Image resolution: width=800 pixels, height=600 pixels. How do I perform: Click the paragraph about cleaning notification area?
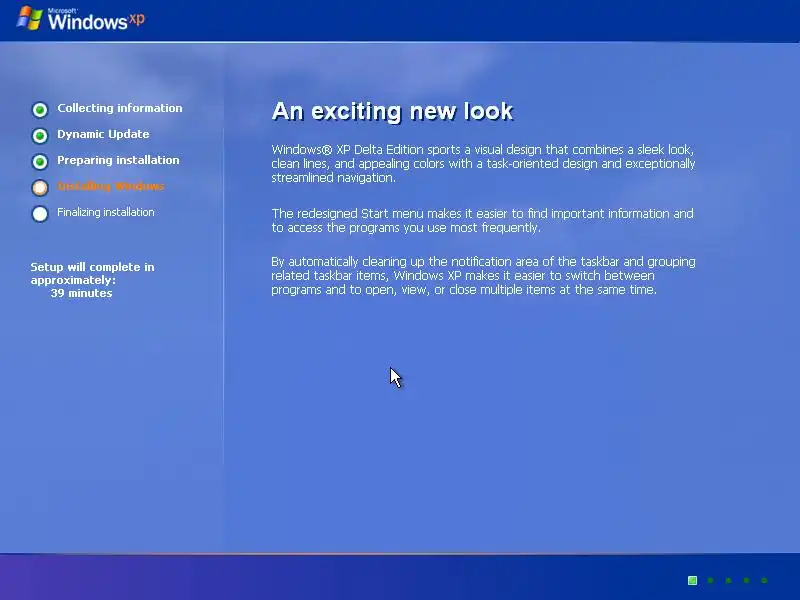pos(483,276)
